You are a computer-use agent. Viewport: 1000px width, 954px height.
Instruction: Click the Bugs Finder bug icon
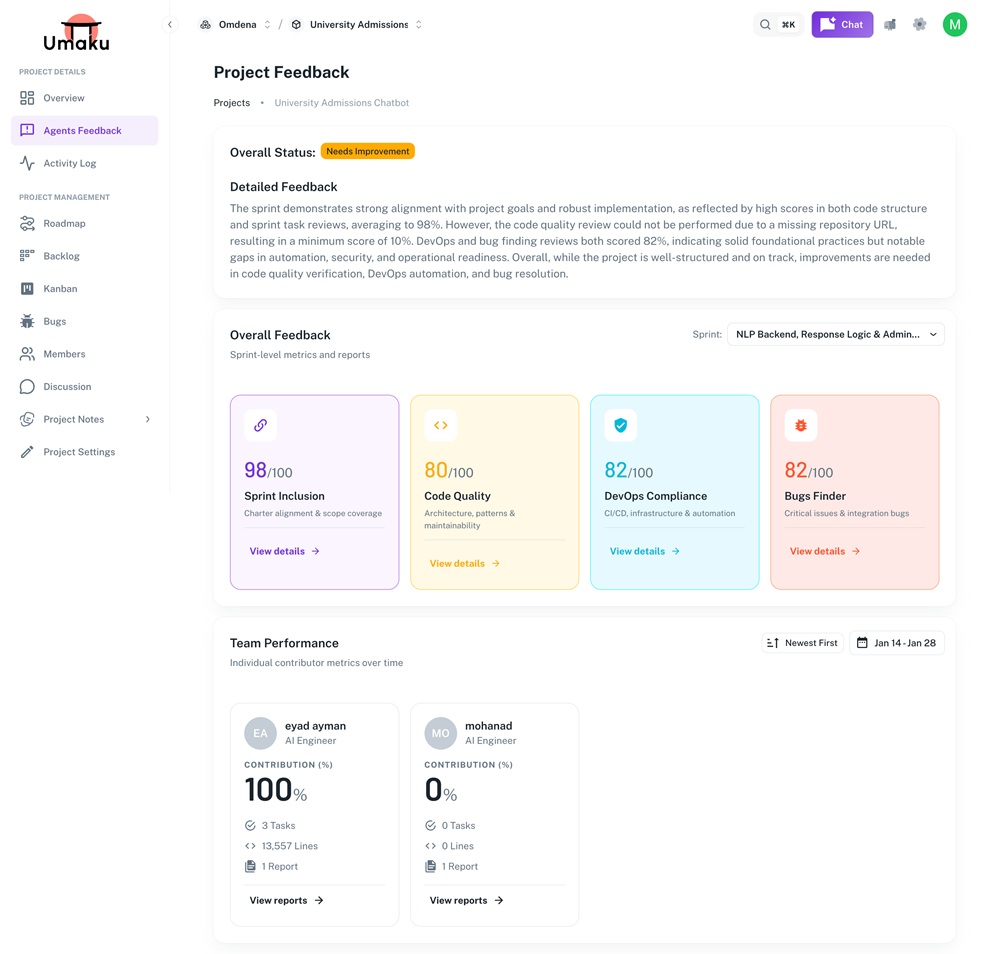pyautogui.click(x=800, y=425)
